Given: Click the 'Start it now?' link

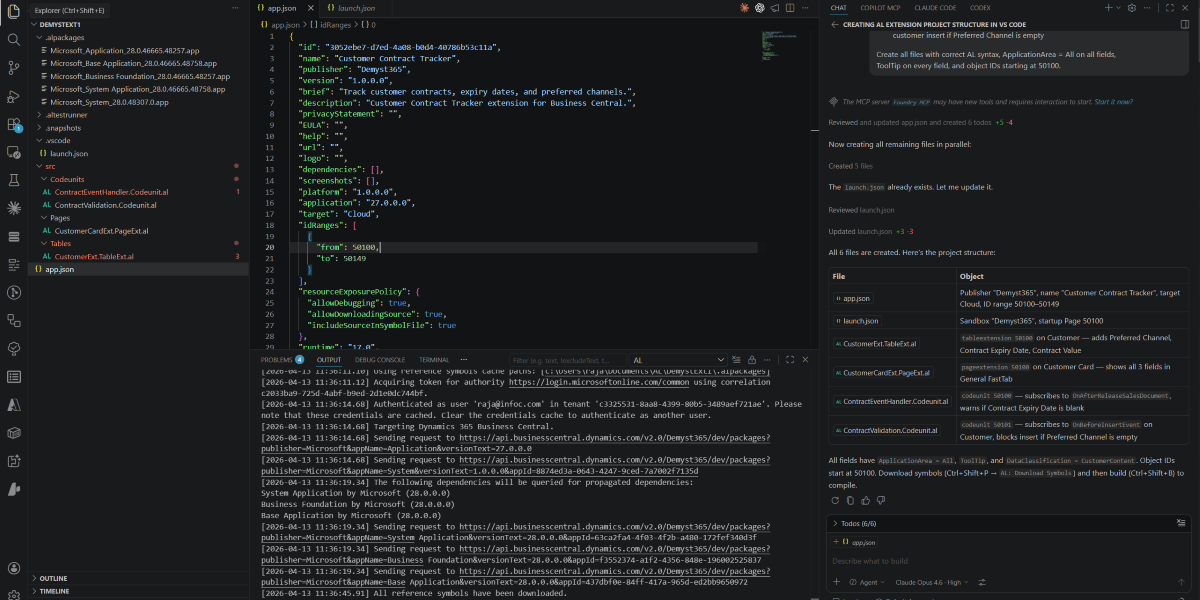Looking at the screenshot, I should tap(1113, 102).
